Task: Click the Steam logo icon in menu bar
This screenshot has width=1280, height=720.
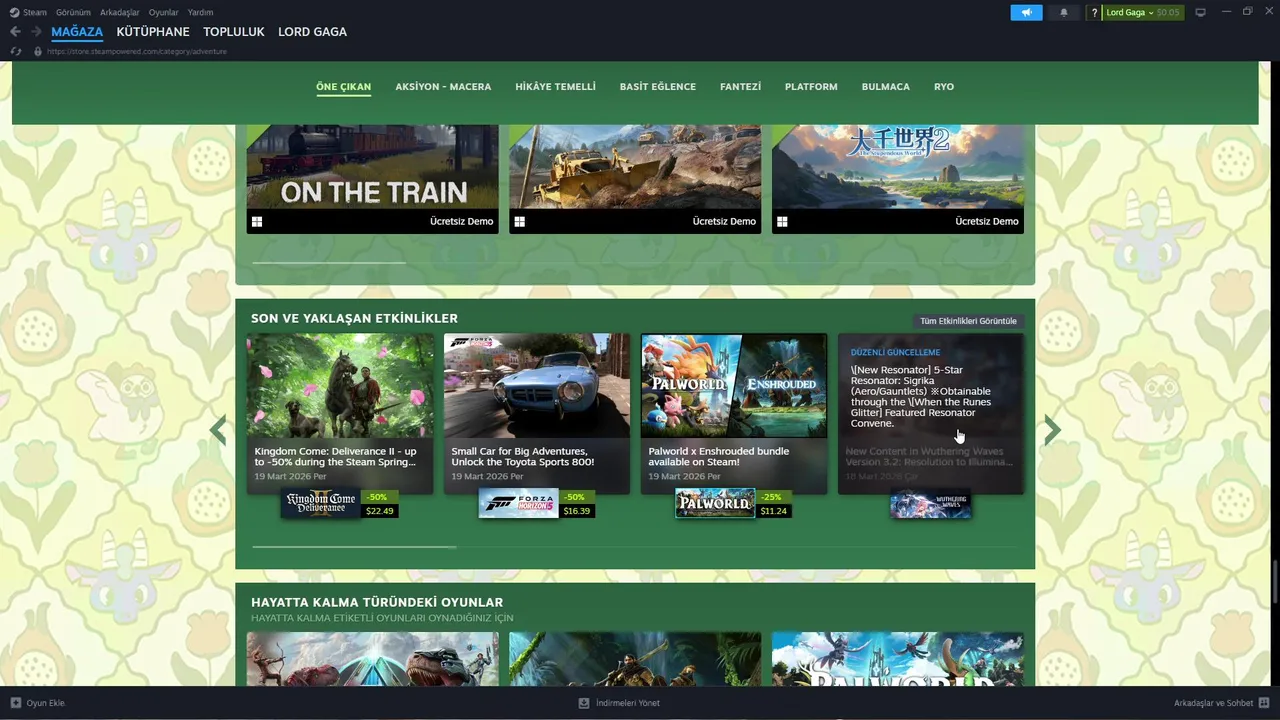Action: click(x=14, y=12)
